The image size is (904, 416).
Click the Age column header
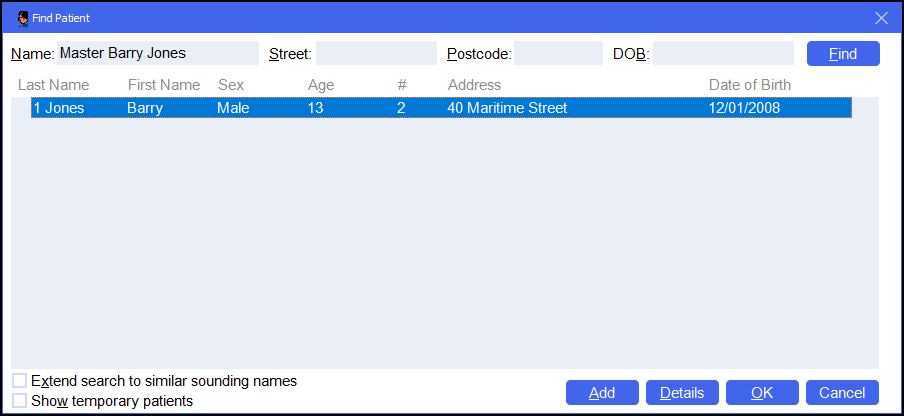click(x=321, y=85)
